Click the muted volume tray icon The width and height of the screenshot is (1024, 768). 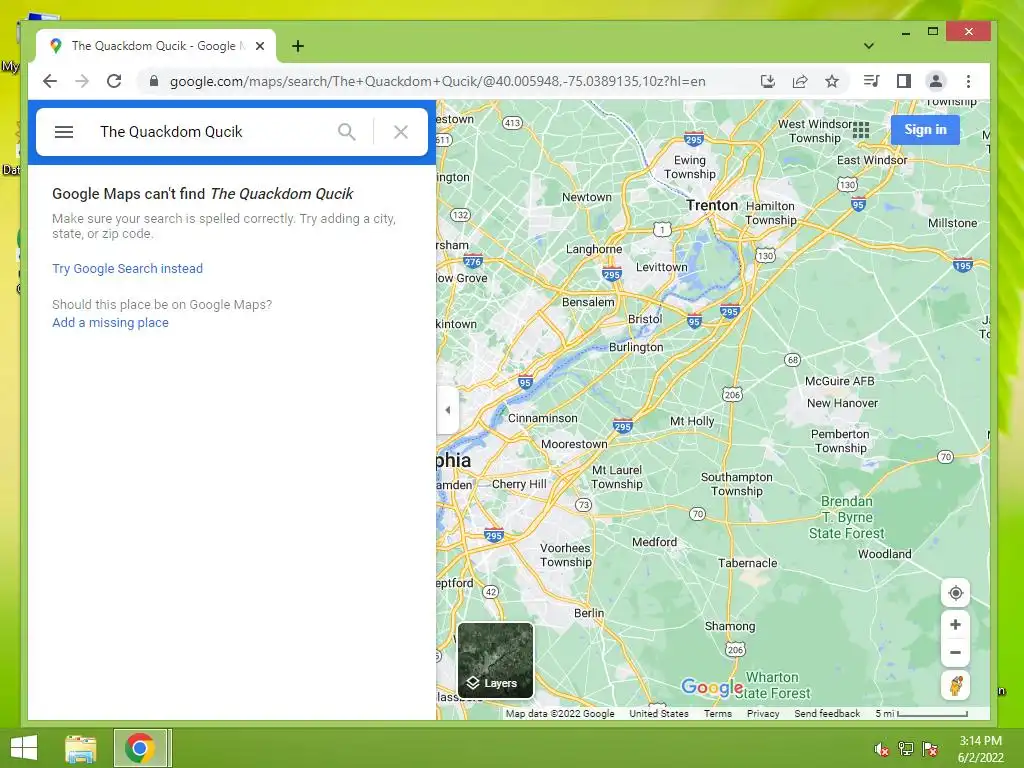[x=882, y=749]
